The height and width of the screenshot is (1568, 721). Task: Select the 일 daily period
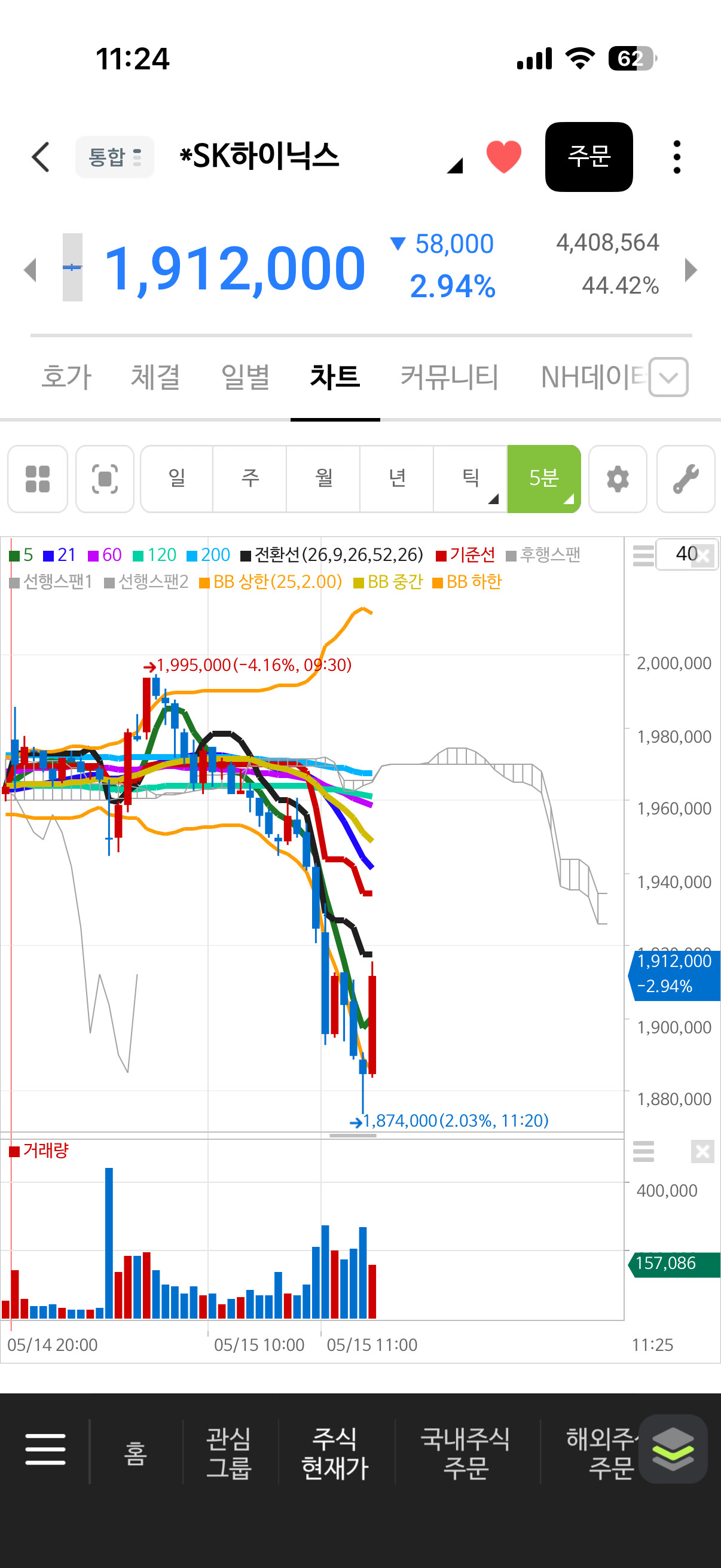(x=176, y=479)
